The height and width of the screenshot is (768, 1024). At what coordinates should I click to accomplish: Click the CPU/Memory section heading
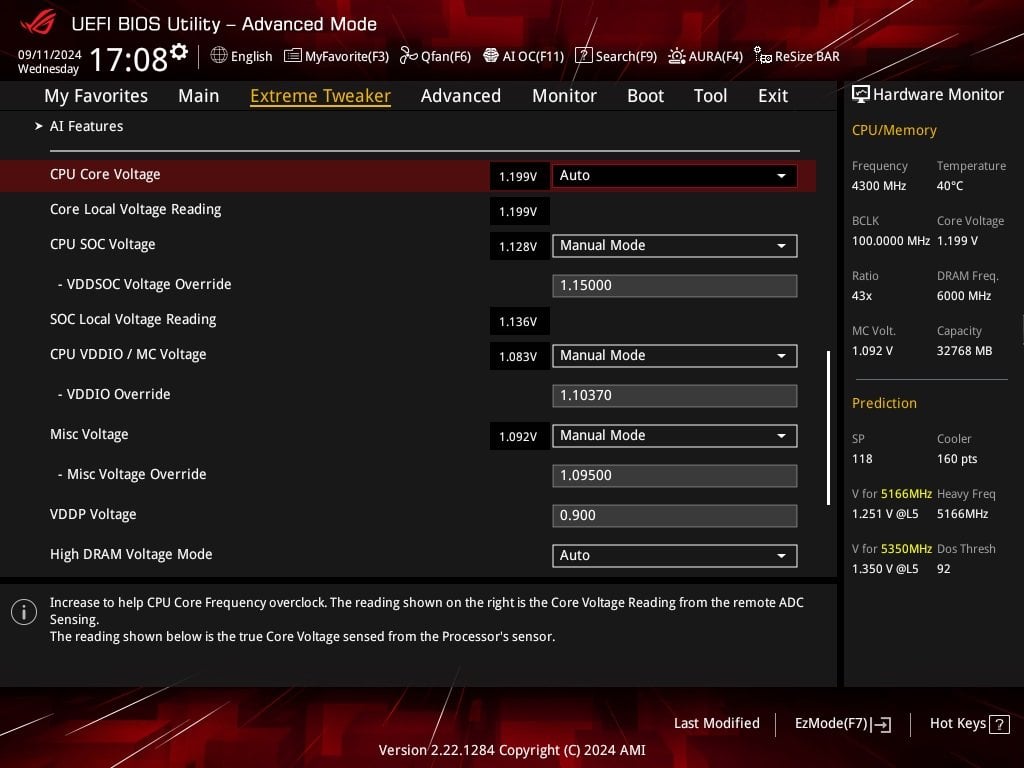(894, 131)
